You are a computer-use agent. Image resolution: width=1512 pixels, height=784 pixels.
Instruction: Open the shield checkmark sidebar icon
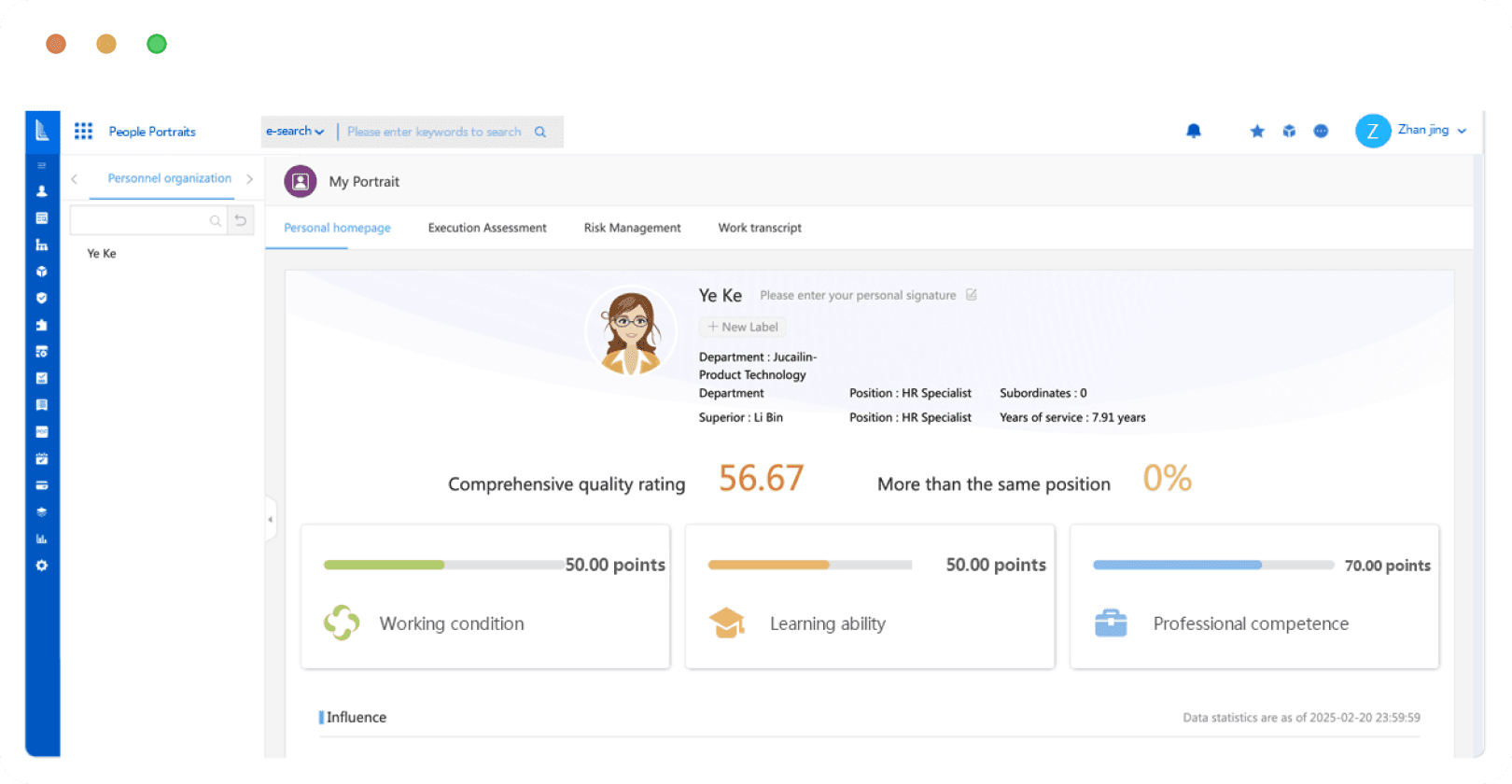point(41,298)
